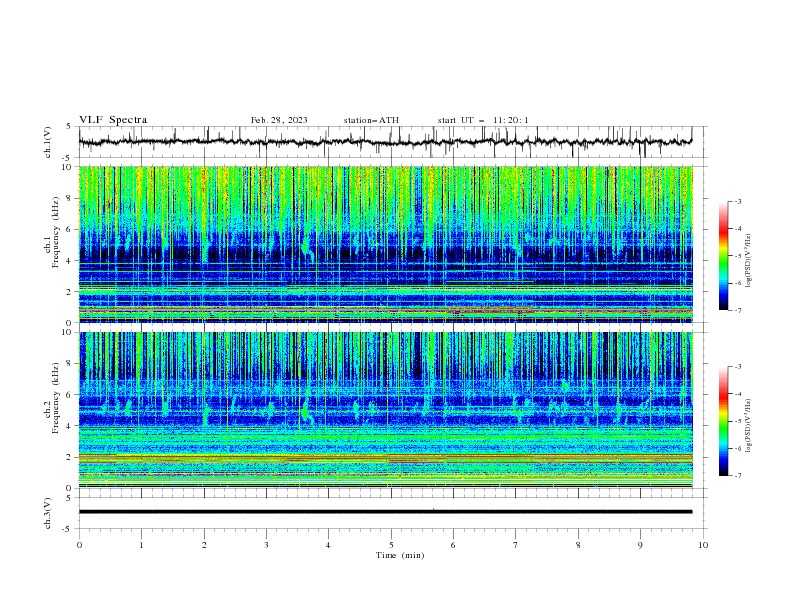Click the time axis tick label '3'
Image resolution: width=792 pixels, height=612 pixels.
pos(266,545)
